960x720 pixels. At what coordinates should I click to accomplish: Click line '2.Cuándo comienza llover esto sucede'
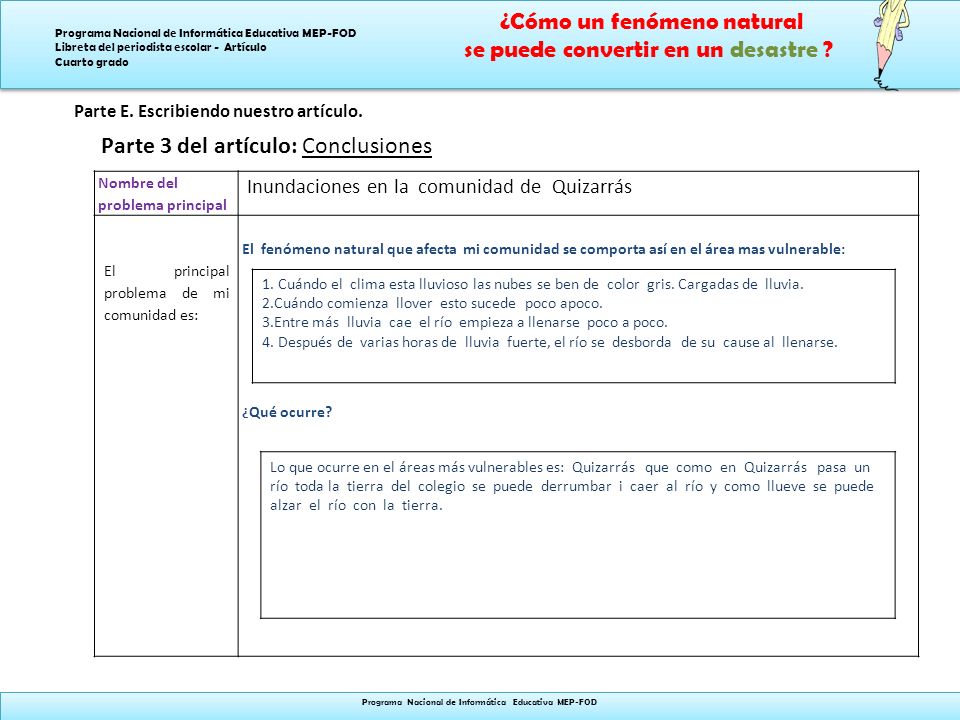(432, 303)
